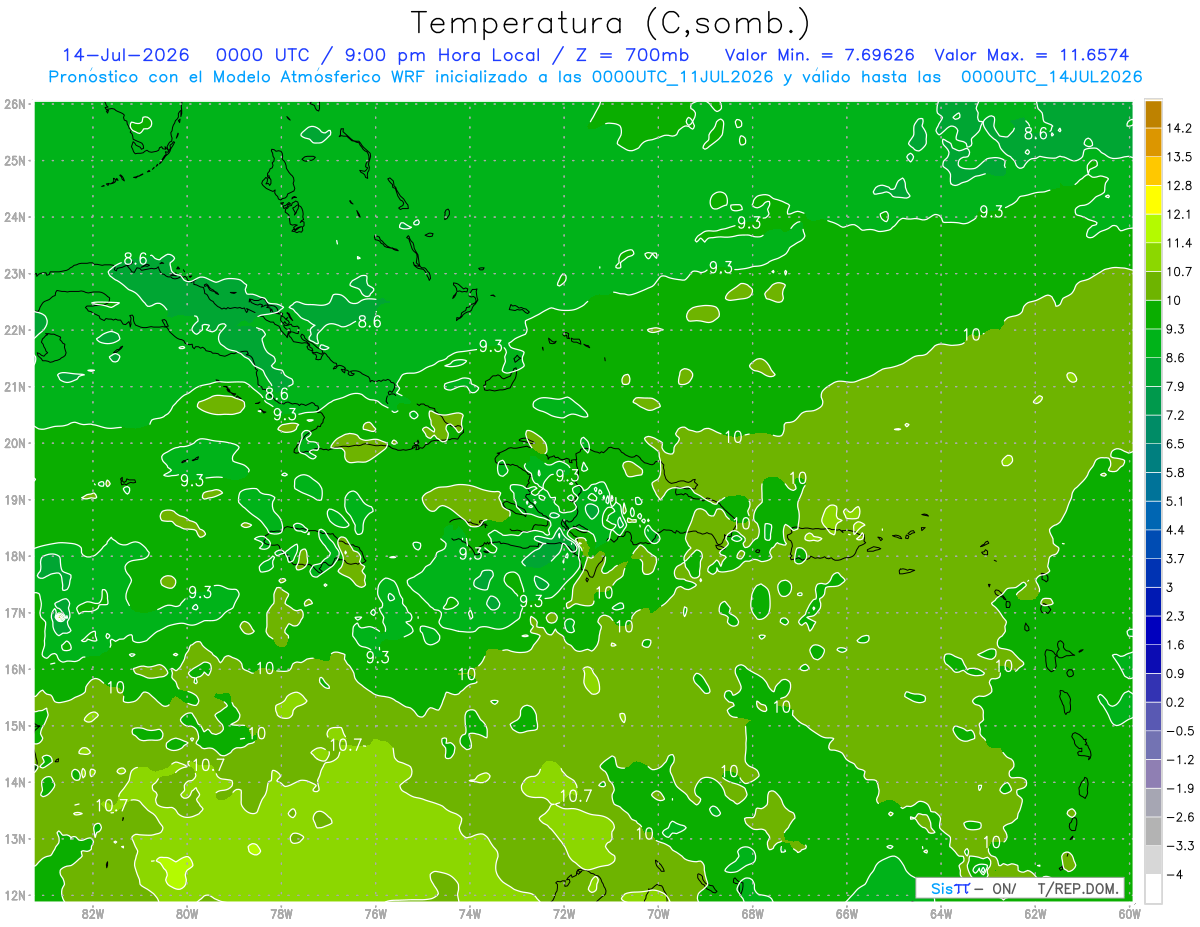Click the "74W" longitude axis label
Viewport: 1200px width, 927px height.
[470, 914]
